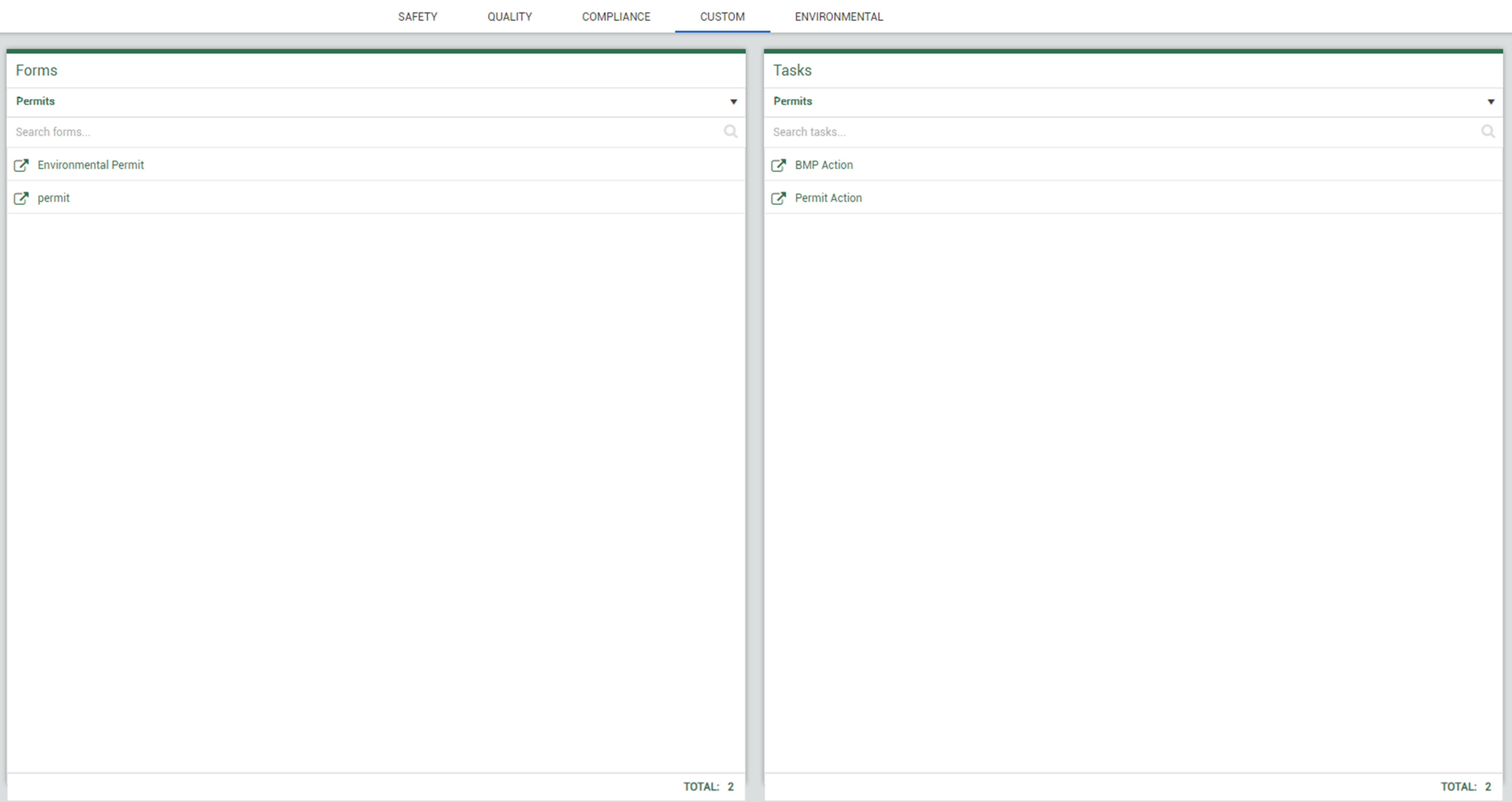
Task: Select the Custom tab
Action: (722, 17)
